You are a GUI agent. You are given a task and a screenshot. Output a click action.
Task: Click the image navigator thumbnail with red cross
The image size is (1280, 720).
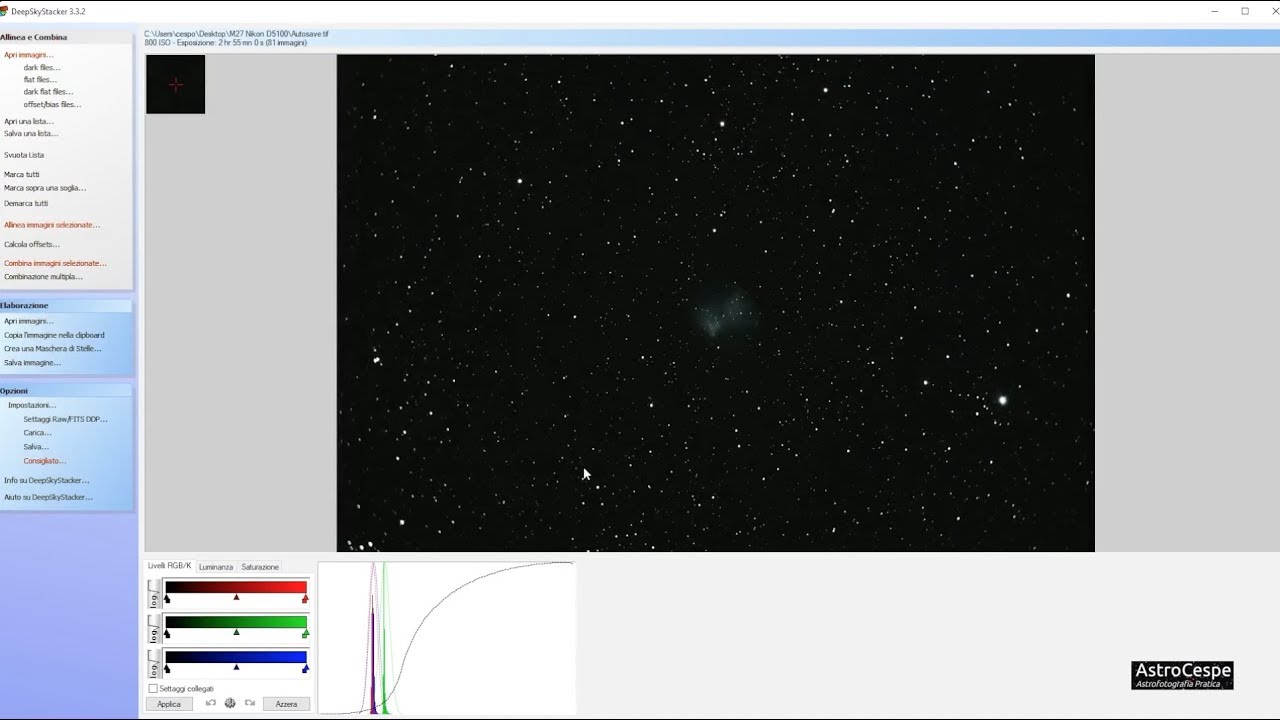click(175, 84)
